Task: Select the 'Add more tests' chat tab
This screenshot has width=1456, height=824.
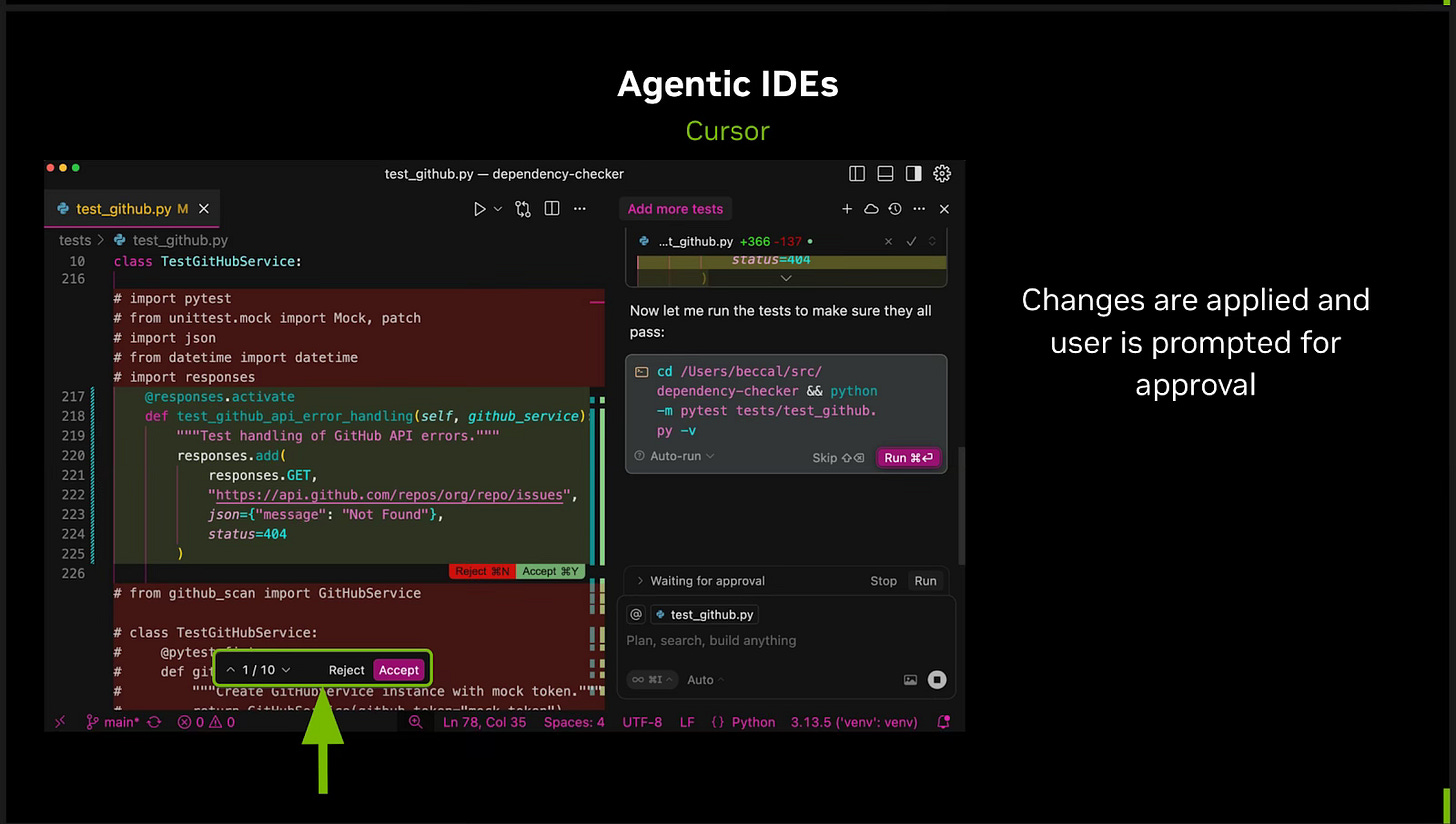Action: point(675,209)
